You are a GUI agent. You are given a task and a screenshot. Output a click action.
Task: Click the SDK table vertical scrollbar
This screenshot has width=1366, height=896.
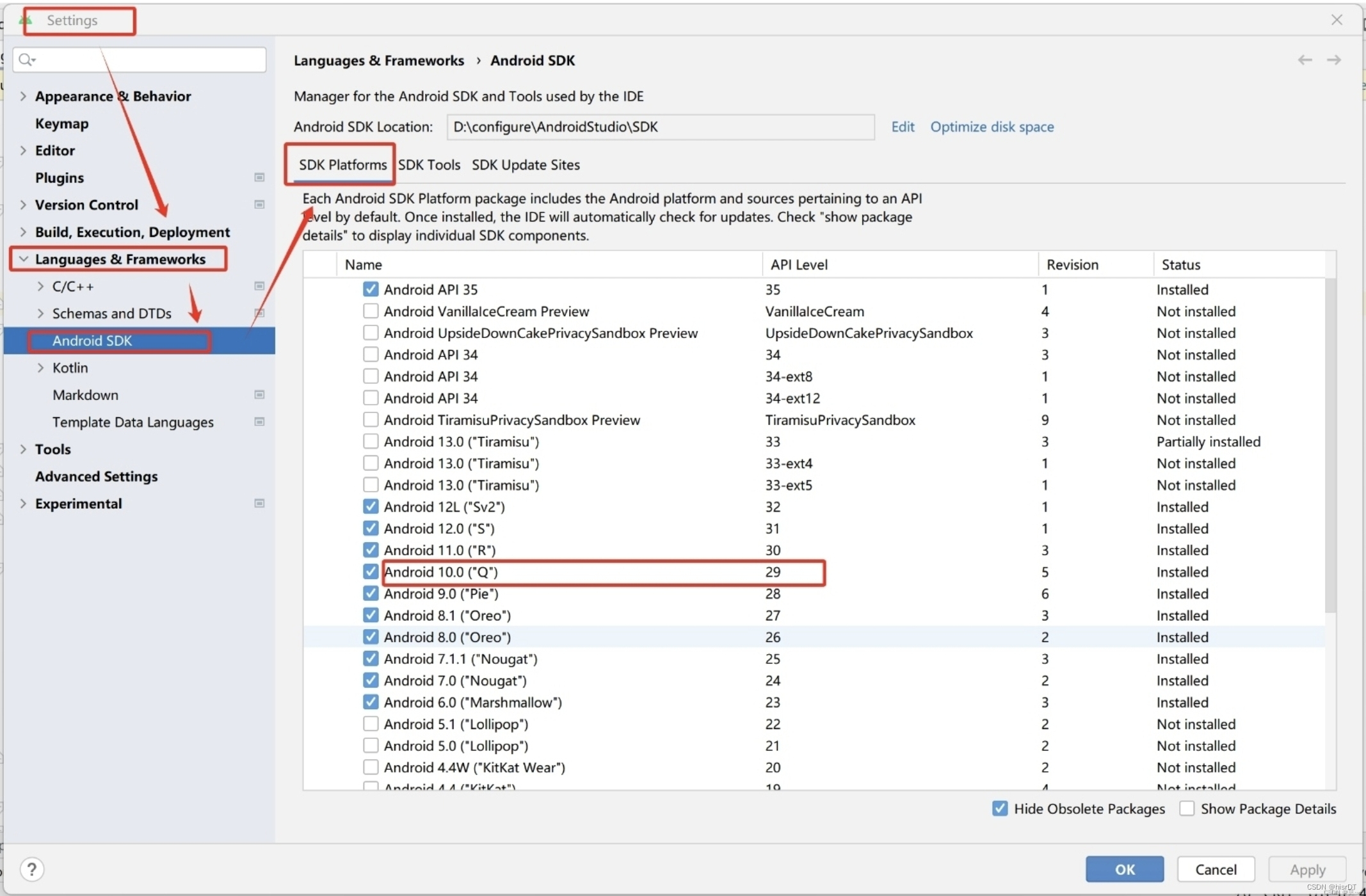(x=1330, y=445)
